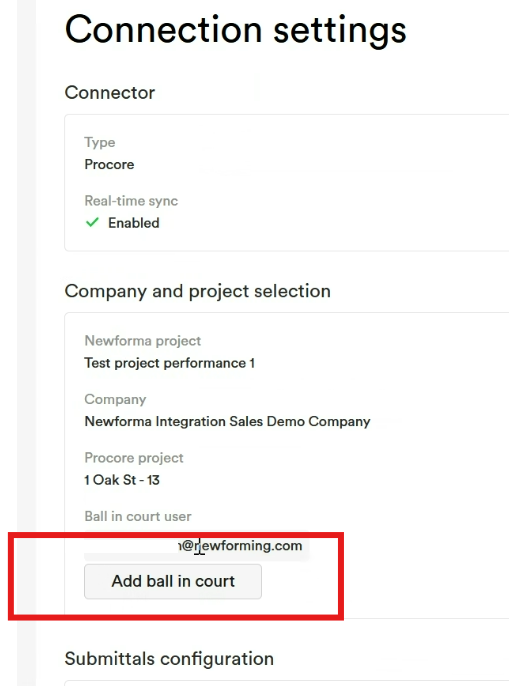
Task: Click the Company field label
Action: [115, 400]
